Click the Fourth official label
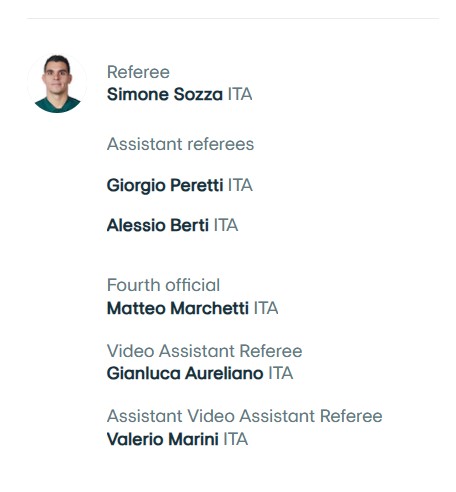The width and height of the screenshot is (456, 492). click(163, 285)
